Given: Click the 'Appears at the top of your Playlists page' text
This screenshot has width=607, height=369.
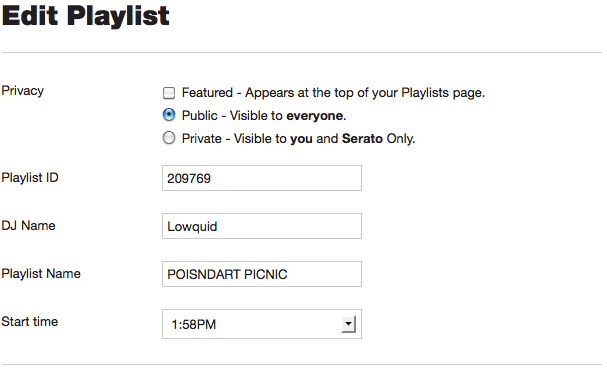Looking at the screenshot, I should tap(365, 93).
